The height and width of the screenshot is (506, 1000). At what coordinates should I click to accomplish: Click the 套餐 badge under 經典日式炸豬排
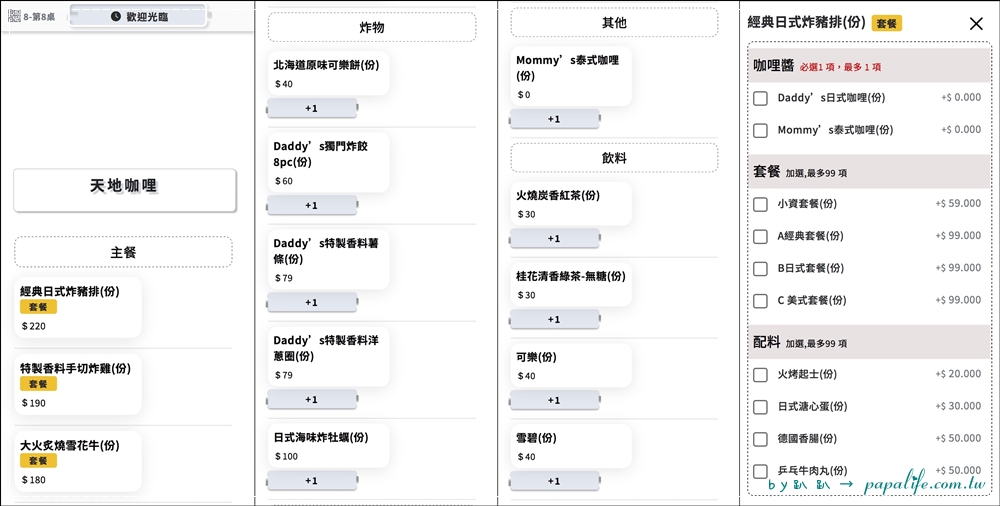38,307
